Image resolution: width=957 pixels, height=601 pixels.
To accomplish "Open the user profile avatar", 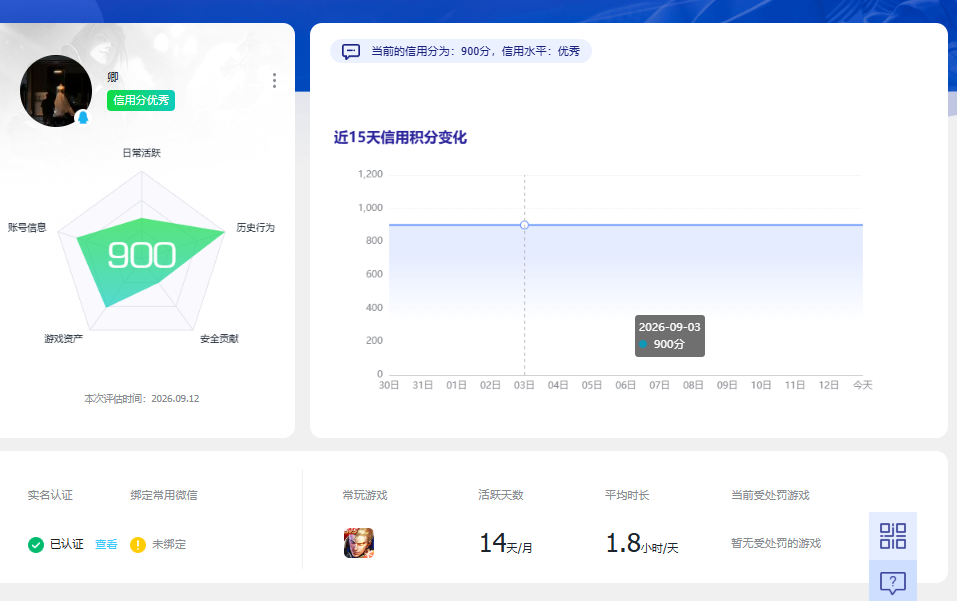I will pyautogui.click(x=56, y=91).
